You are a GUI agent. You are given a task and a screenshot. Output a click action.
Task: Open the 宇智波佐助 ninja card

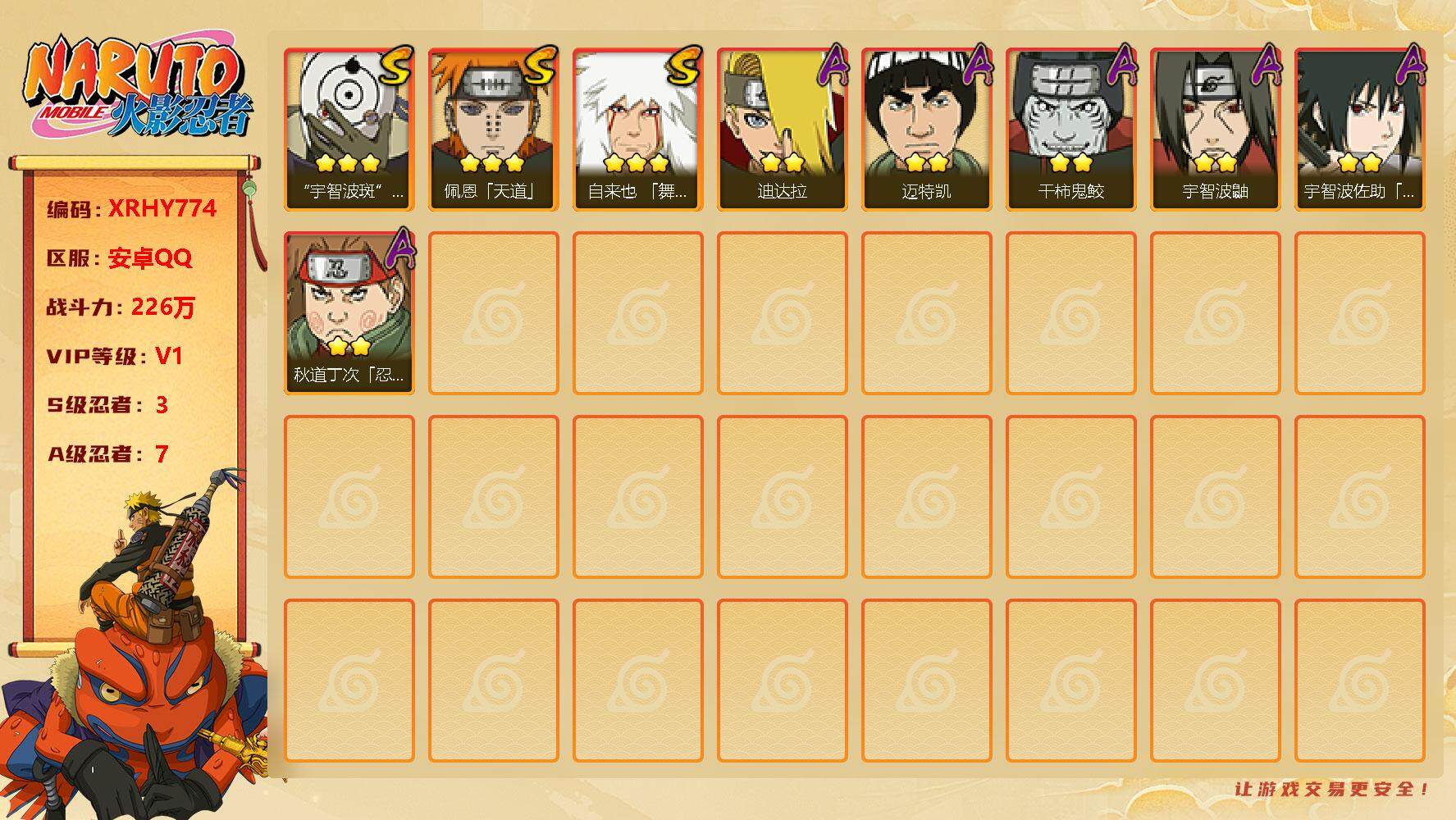(1360, 130)
